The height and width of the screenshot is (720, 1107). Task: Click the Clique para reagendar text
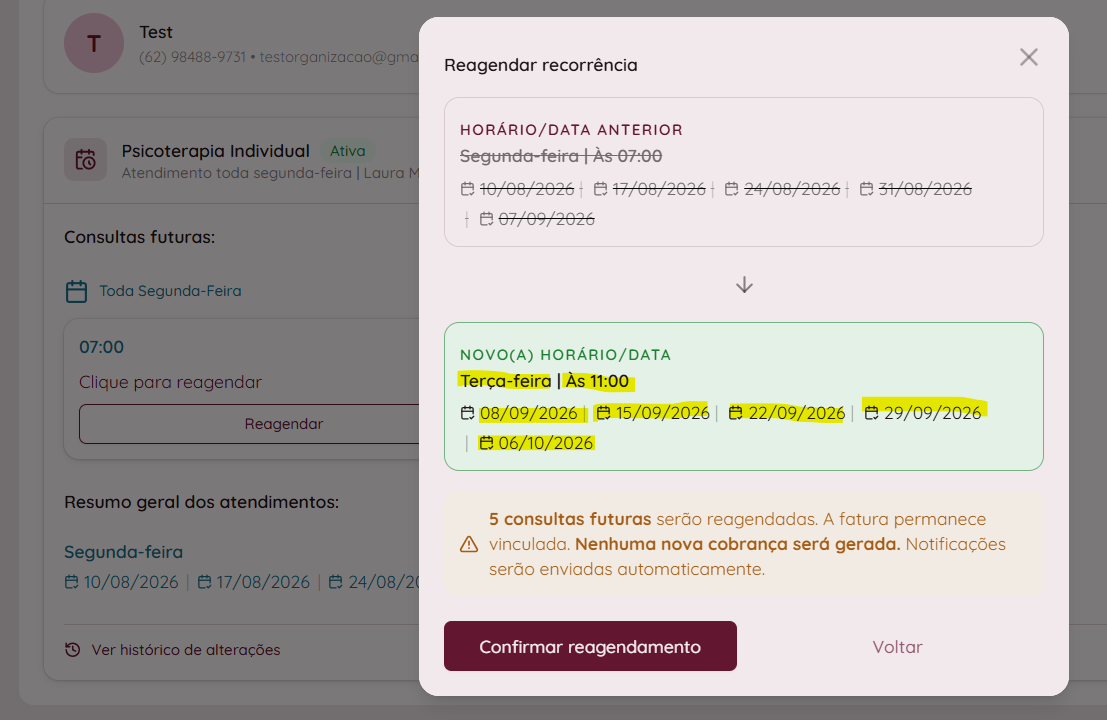coord(170,382)
